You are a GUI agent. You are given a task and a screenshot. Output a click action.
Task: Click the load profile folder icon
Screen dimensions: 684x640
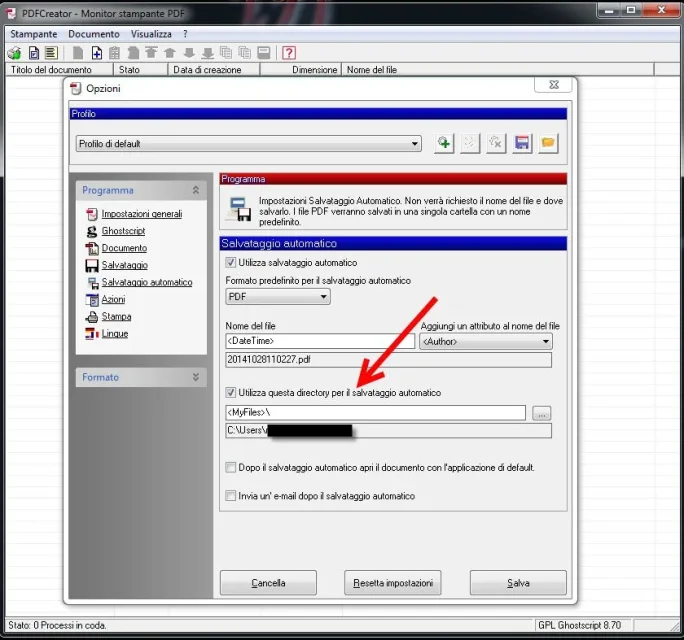(x=547, y=144)
